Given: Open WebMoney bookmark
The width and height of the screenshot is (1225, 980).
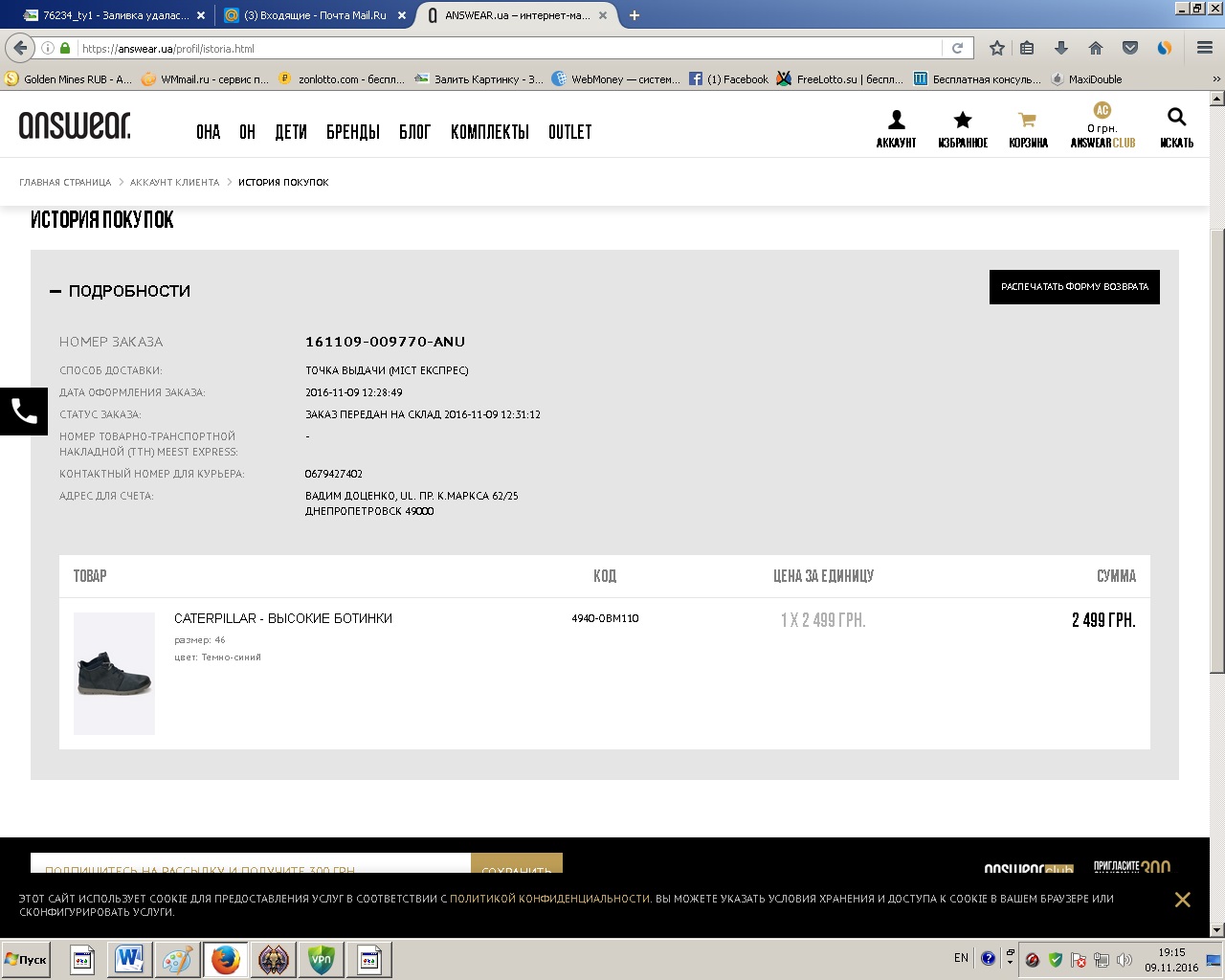Looking at the screenshot, I should [x=616, y=79].
